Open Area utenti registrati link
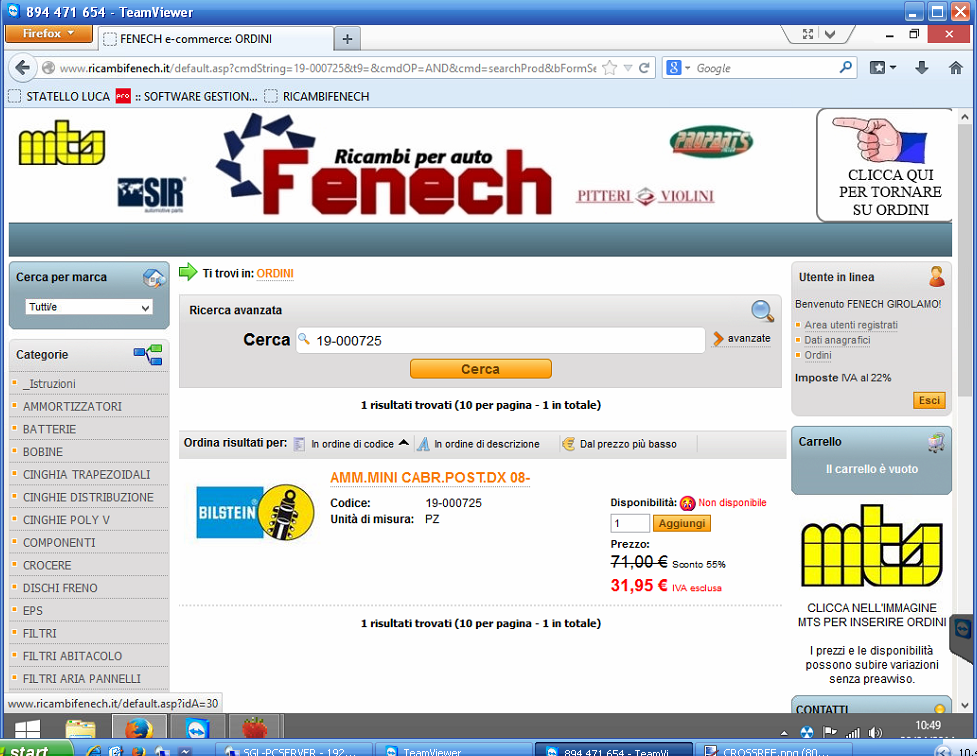The height and width of the screenshot is (756, 977). pos(851,325)
